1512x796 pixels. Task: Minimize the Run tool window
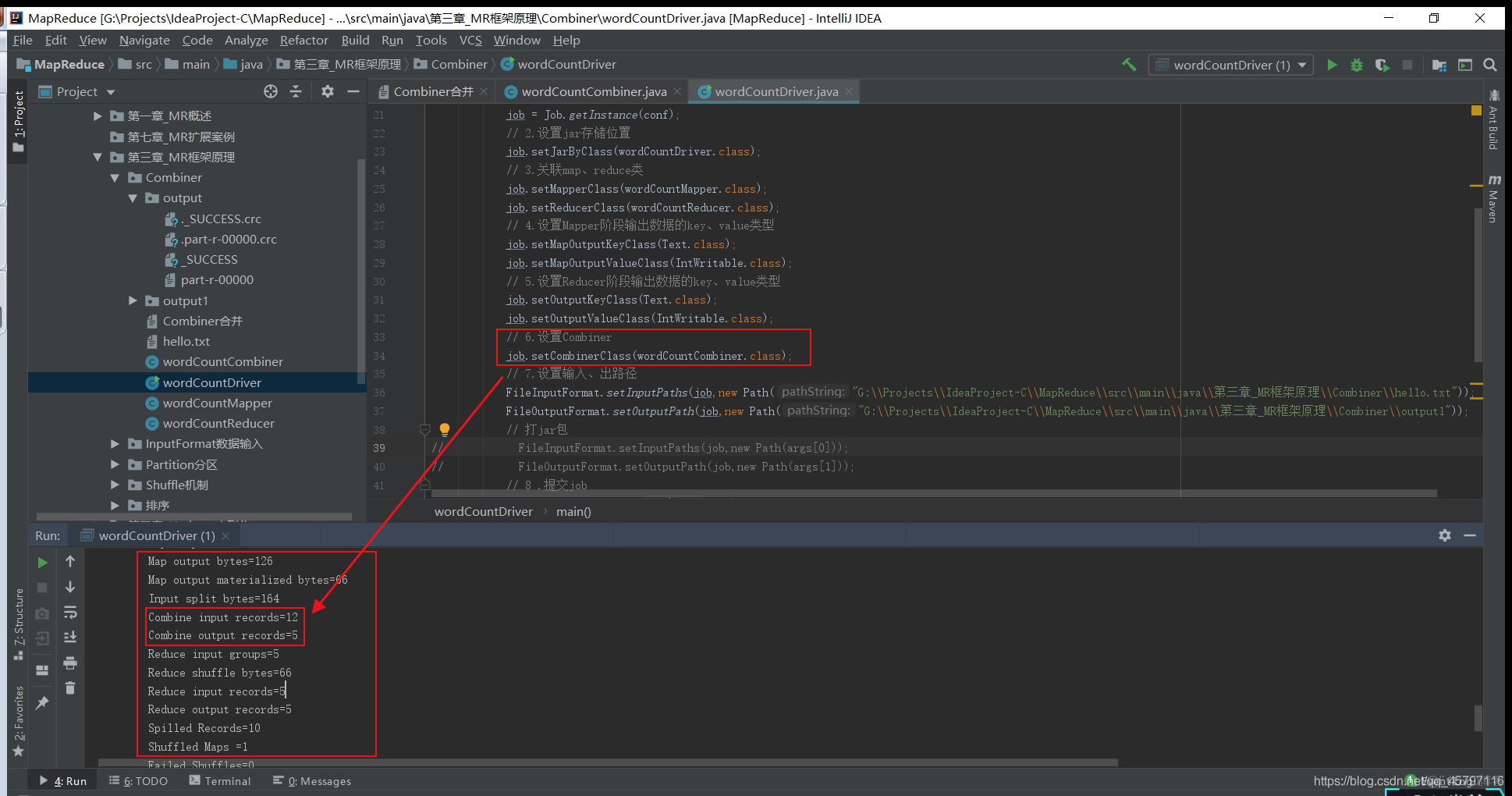tap(1470, 535)
